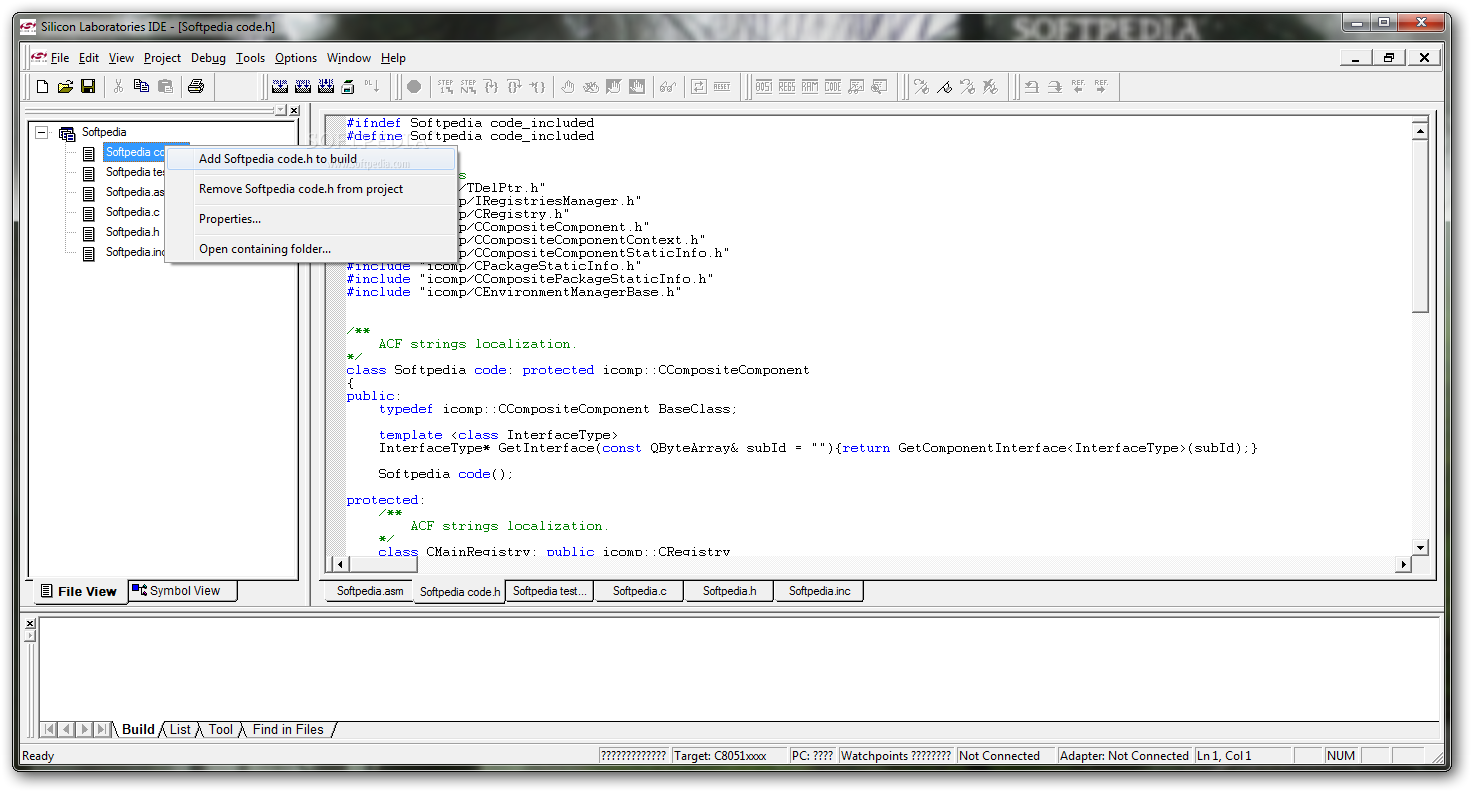Click the editor vertical scrollbar down arrow
The height and width of the screenshot is (792, 1472).
point(1420,547)
